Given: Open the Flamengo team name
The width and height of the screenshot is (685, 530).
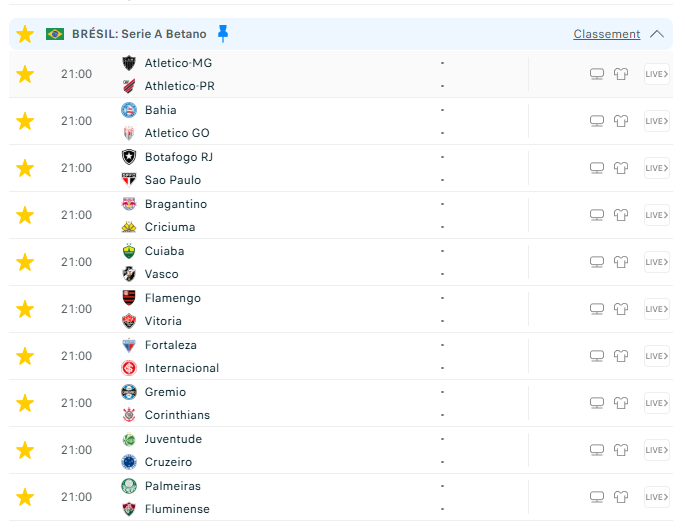Looking at the screenshot, I should pyautogui.click(x=173, y=298).
